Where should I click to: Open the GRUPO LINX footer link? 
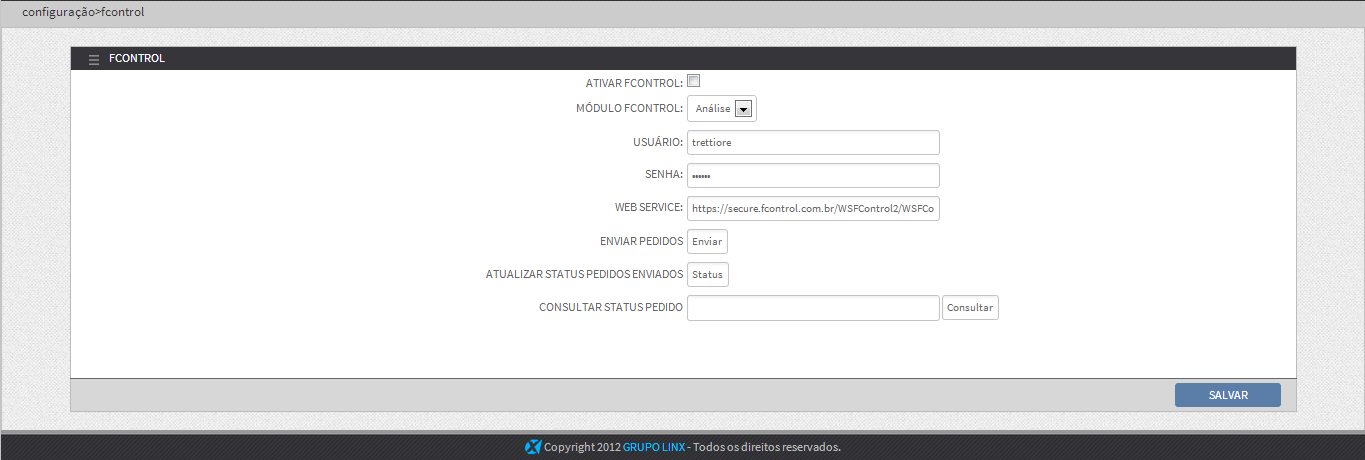point(654,447)
